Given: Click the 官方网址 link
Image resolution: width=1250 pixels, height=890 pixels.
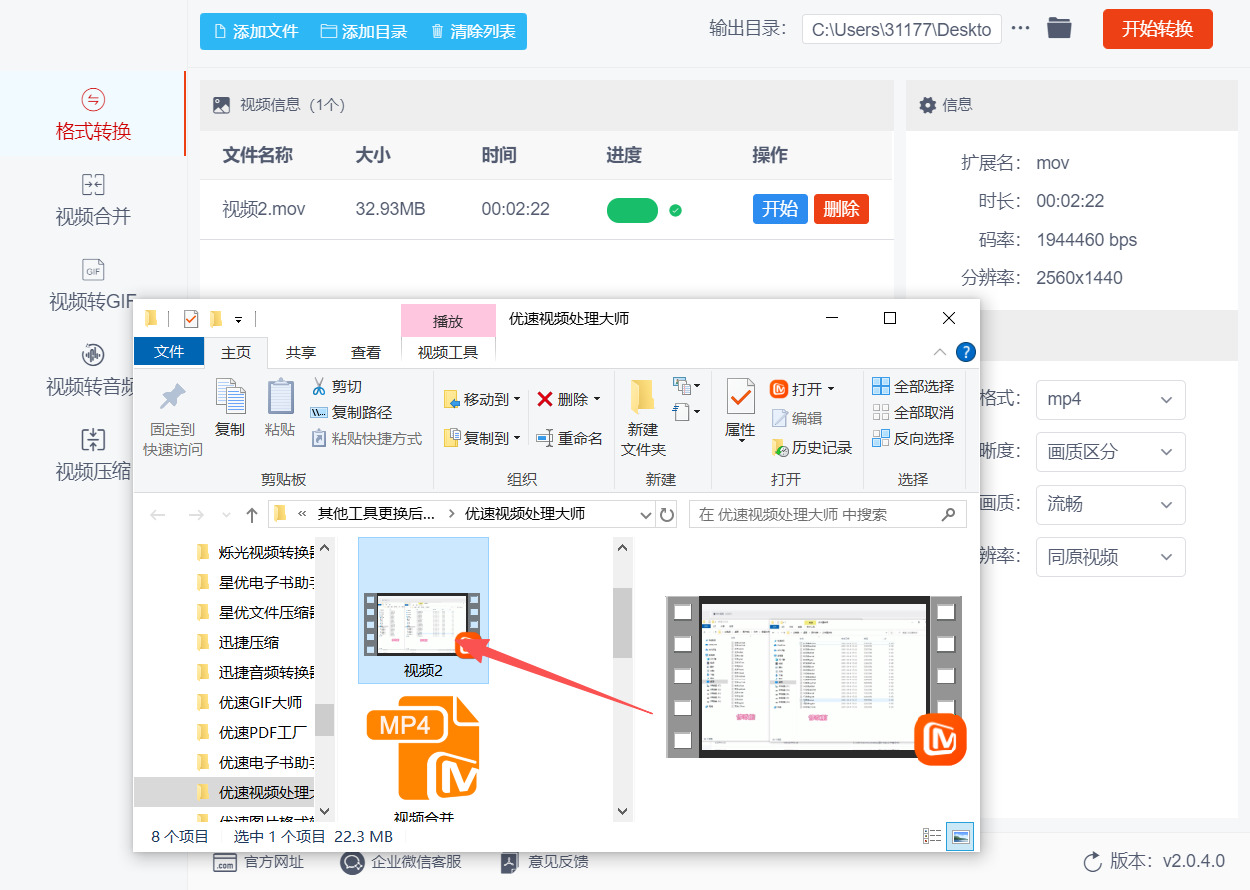Looking at the screenshot, I should pyautogui.click(x=257, y=861).
